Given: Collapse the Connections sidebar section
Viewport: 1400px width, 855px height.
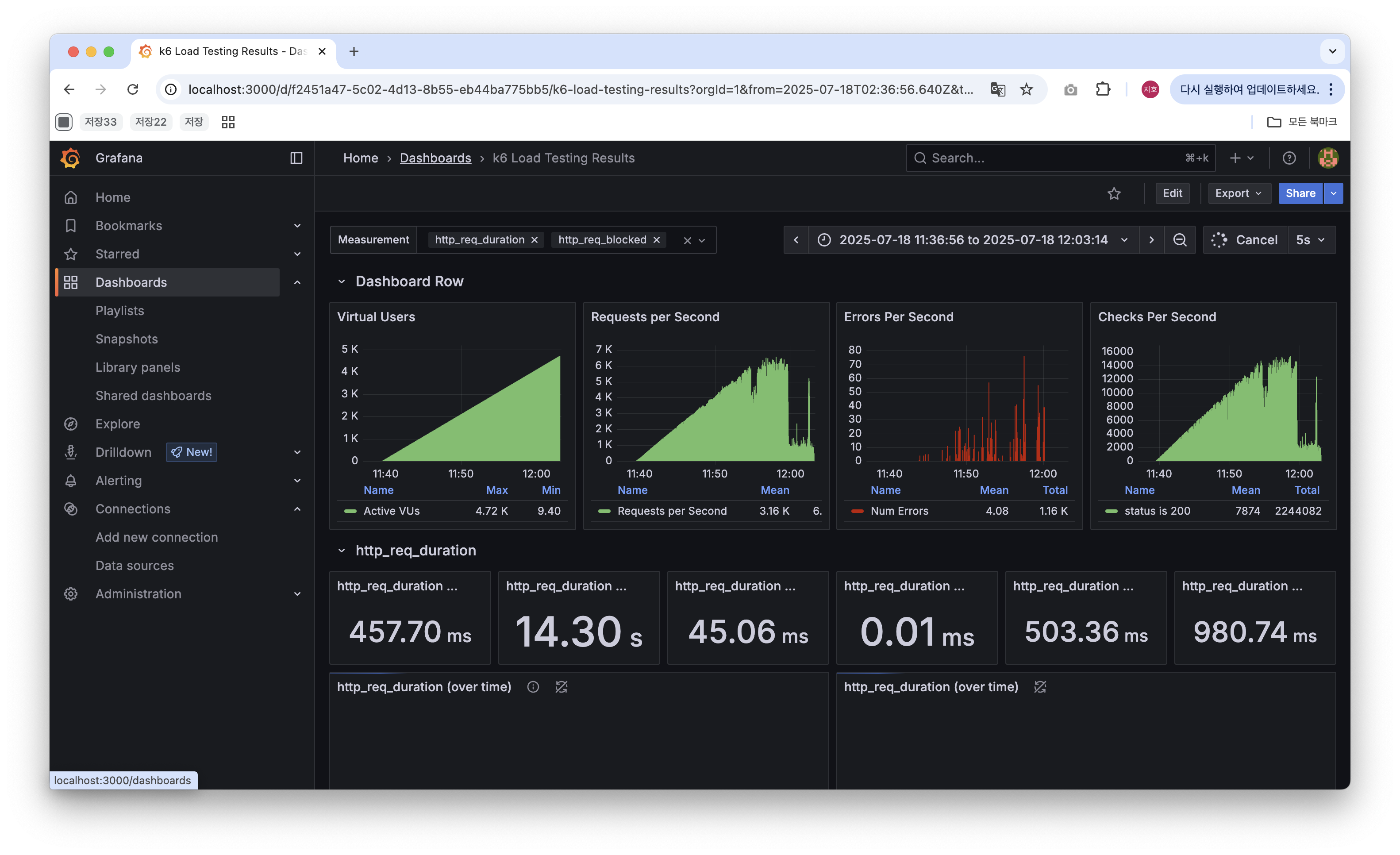Looking at the screenshot, I should click(297, 509).
